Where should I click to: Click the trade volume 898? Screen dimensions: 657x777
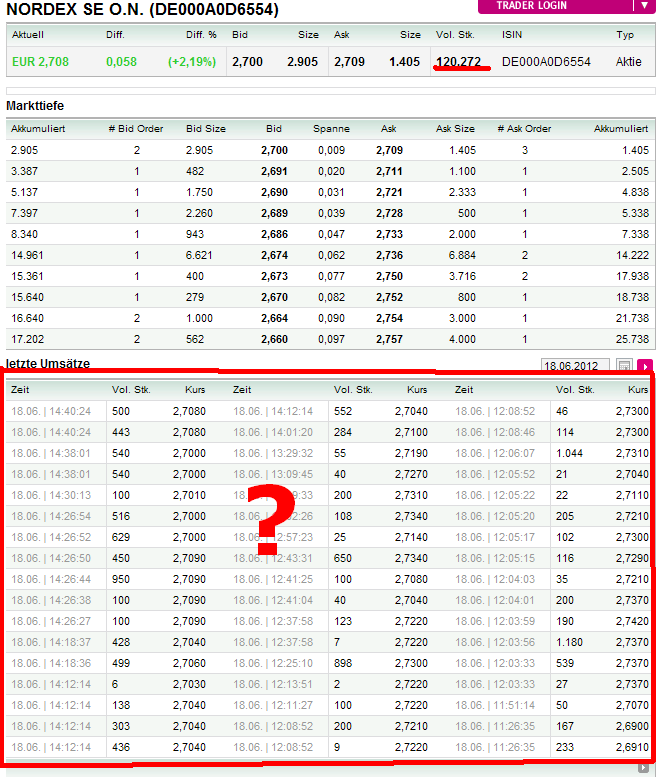tap(343, 664)
